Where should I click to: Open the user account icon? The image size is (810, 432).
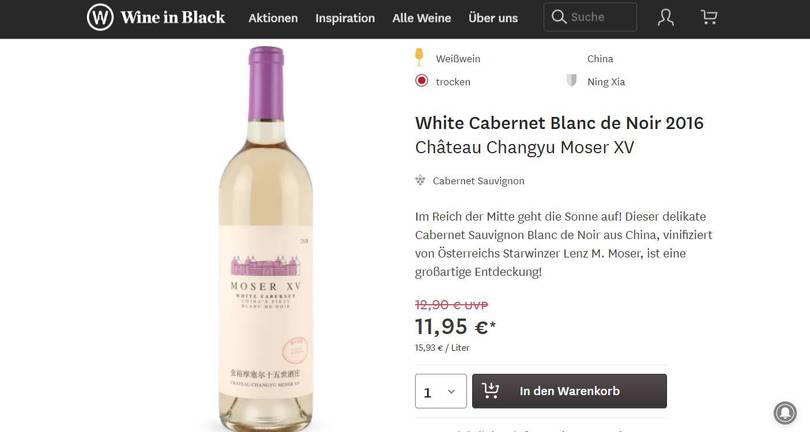tap(666, 17)
